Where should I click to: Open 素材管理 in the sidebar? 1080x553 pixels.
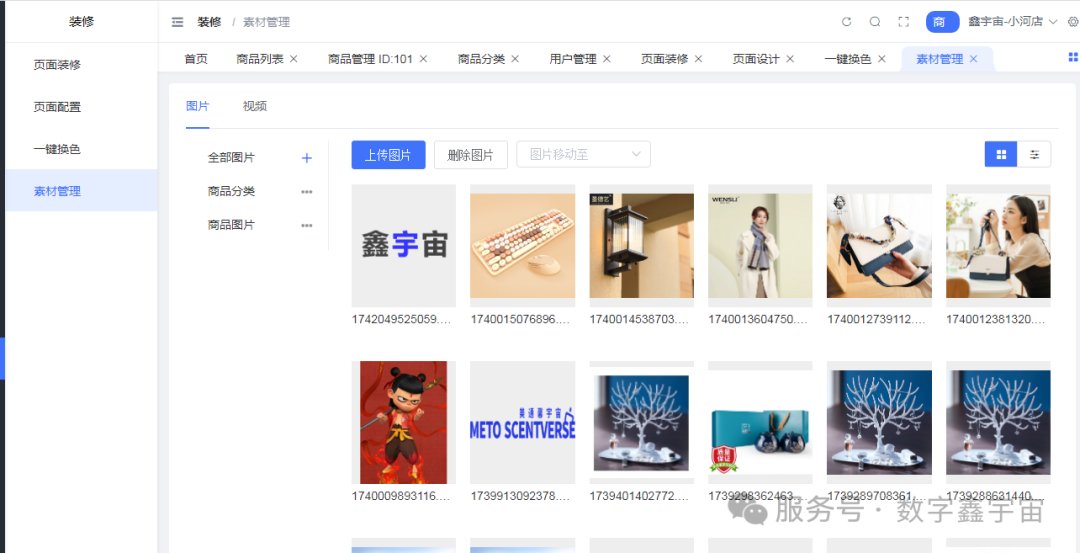81,191
